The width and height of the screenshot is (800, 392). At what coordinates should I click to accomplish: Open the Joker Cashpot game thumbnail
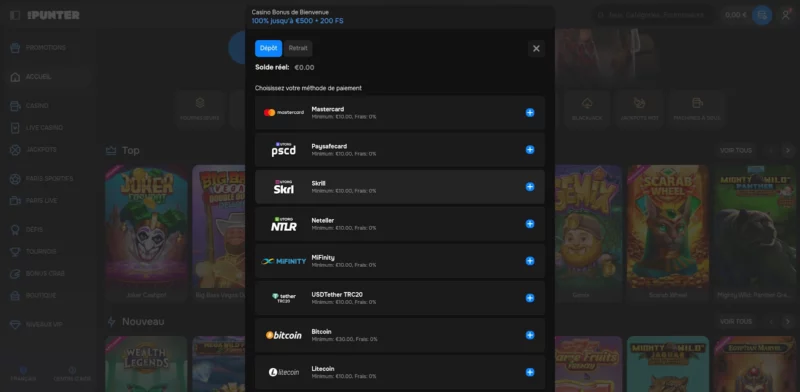(146, 227)
